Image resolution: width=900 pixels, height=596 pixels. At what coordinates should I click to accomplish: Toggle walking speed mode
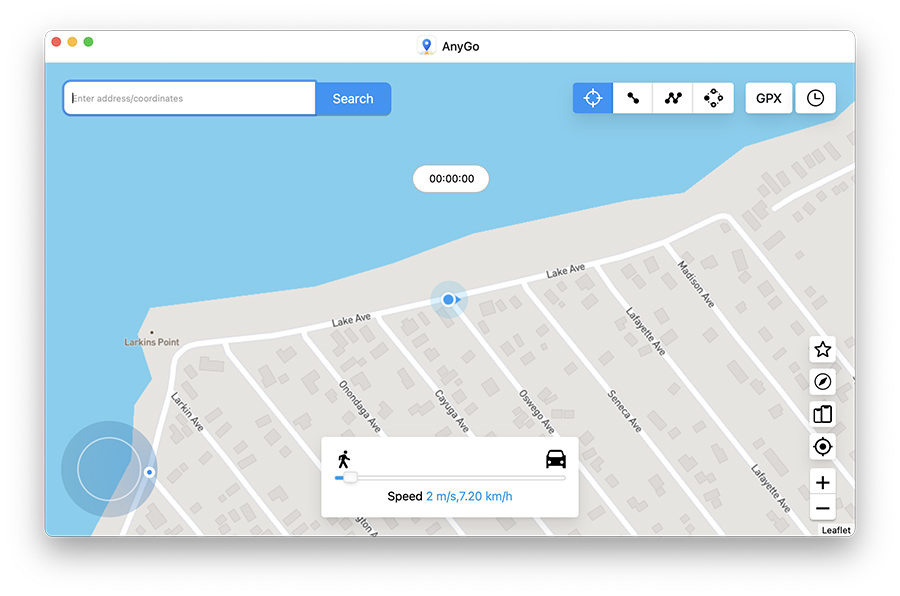[345, 457]
